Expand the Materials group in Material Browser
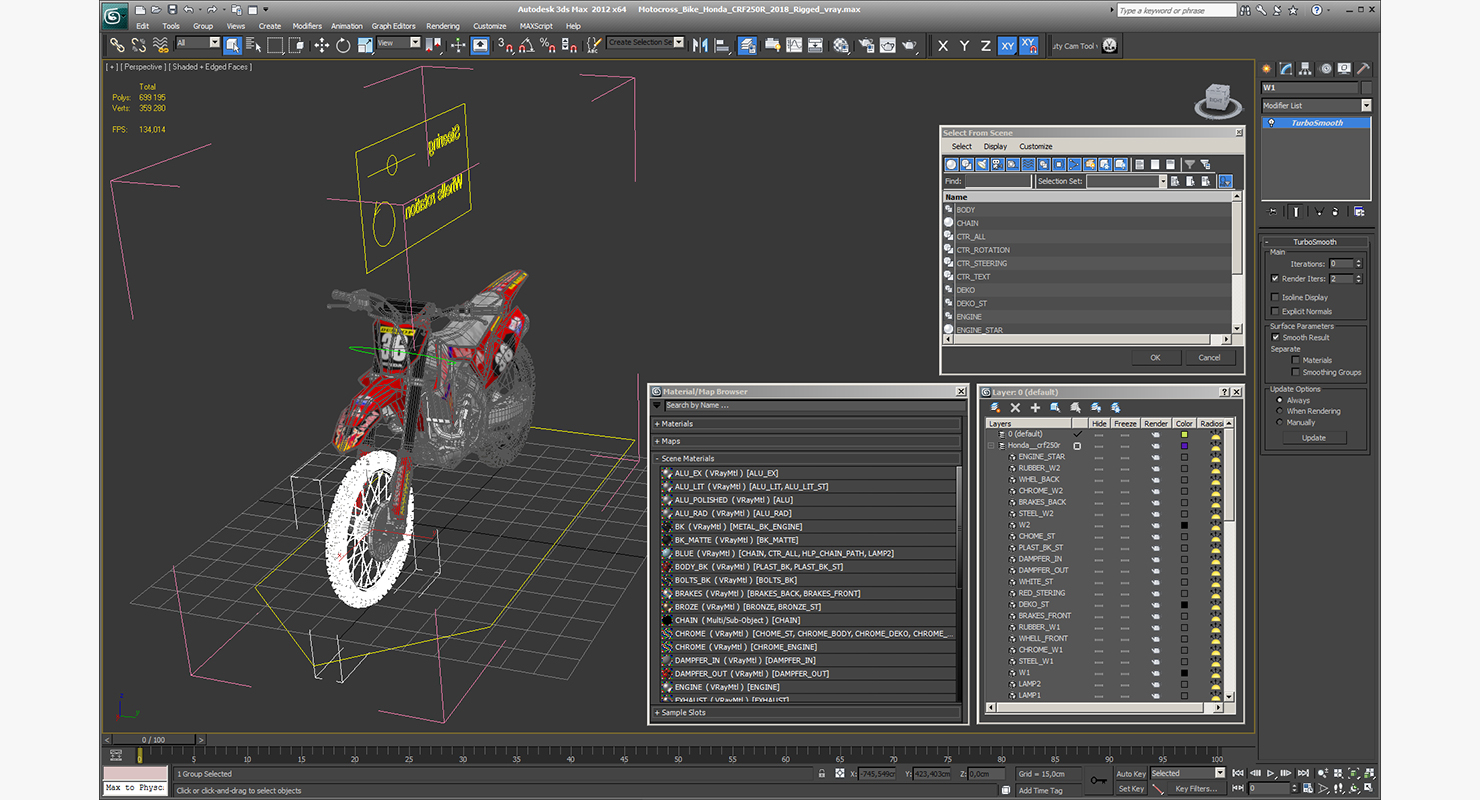Image resolution: width=1480 pixels, height=800 pixels. coord(805,424)
